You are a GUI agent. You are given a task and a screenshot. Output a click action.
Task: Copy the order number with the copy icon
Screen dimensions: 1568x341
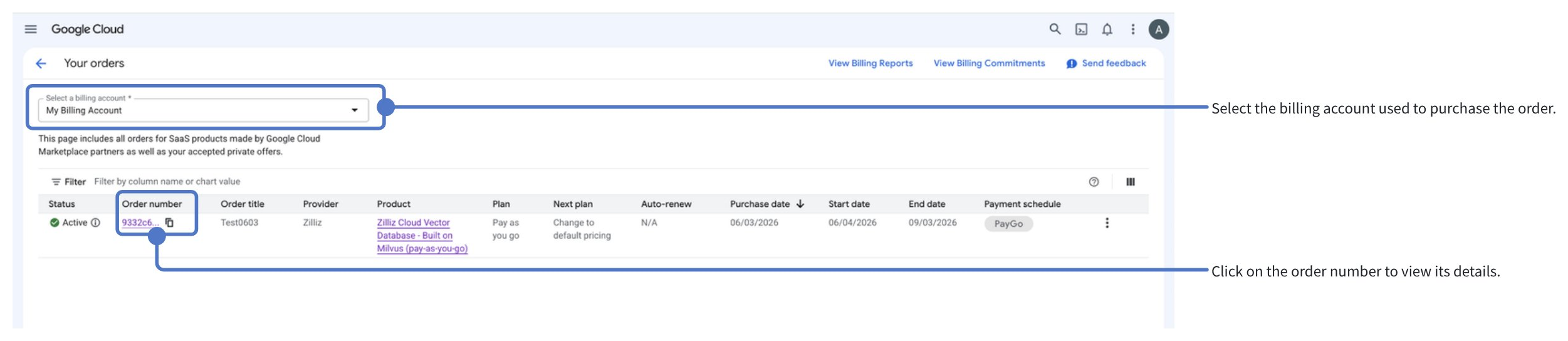(169, 223)
